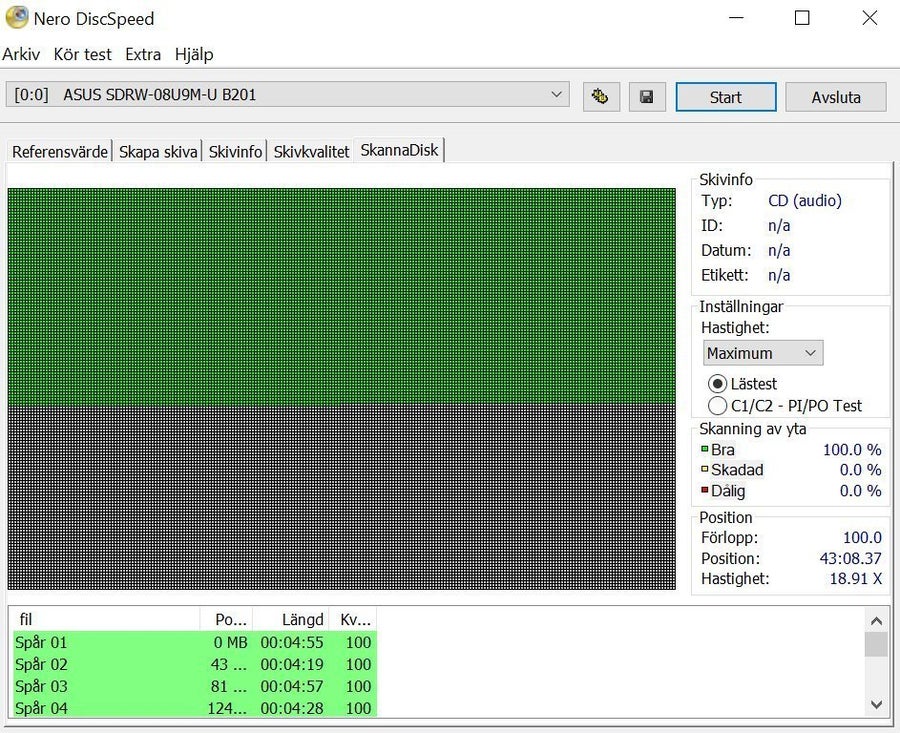Viewport: 900px width, 733px height.
Task: Click the red Dålig legend swatch
Action: click(704, 490)
